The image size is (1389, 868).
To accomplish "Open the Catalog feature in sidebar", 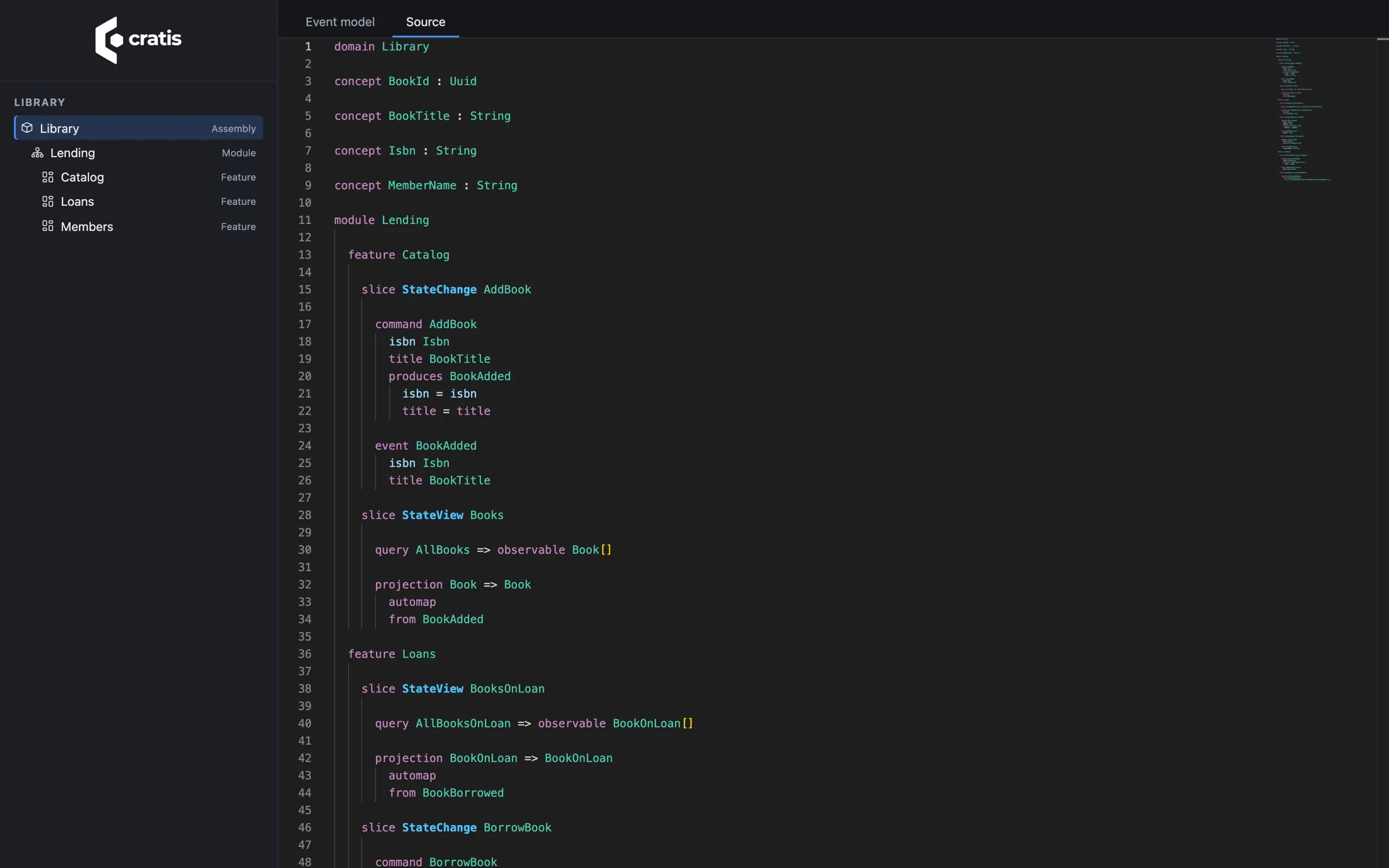I will (139, 177).
